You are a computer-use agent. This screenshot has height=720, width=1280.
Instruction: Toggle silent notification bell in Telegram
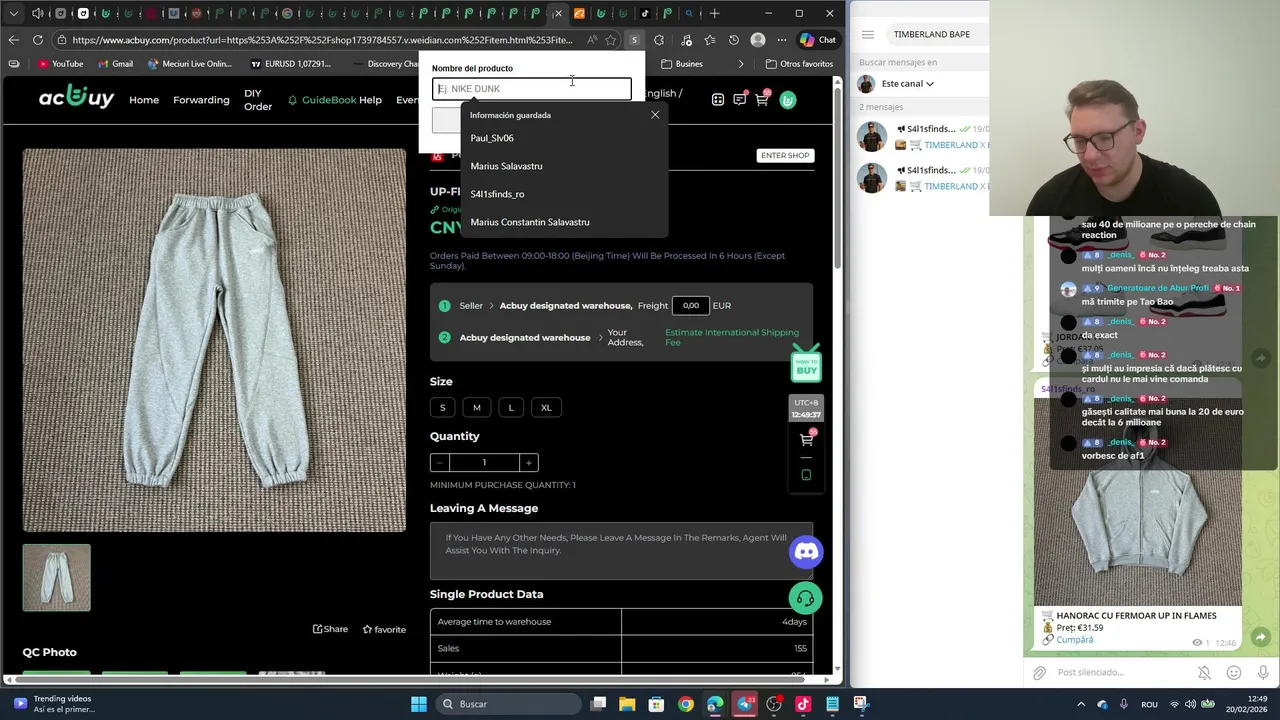[1204, 673]
